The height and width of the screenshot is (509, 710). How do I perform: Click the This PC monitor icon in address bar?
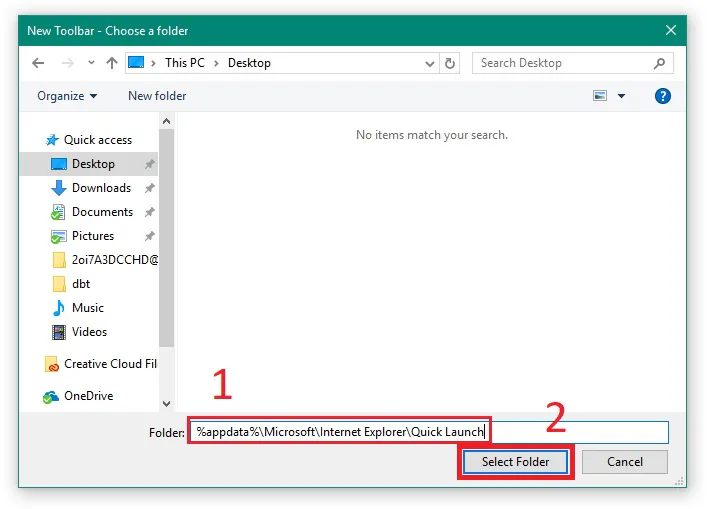(136, 62)
